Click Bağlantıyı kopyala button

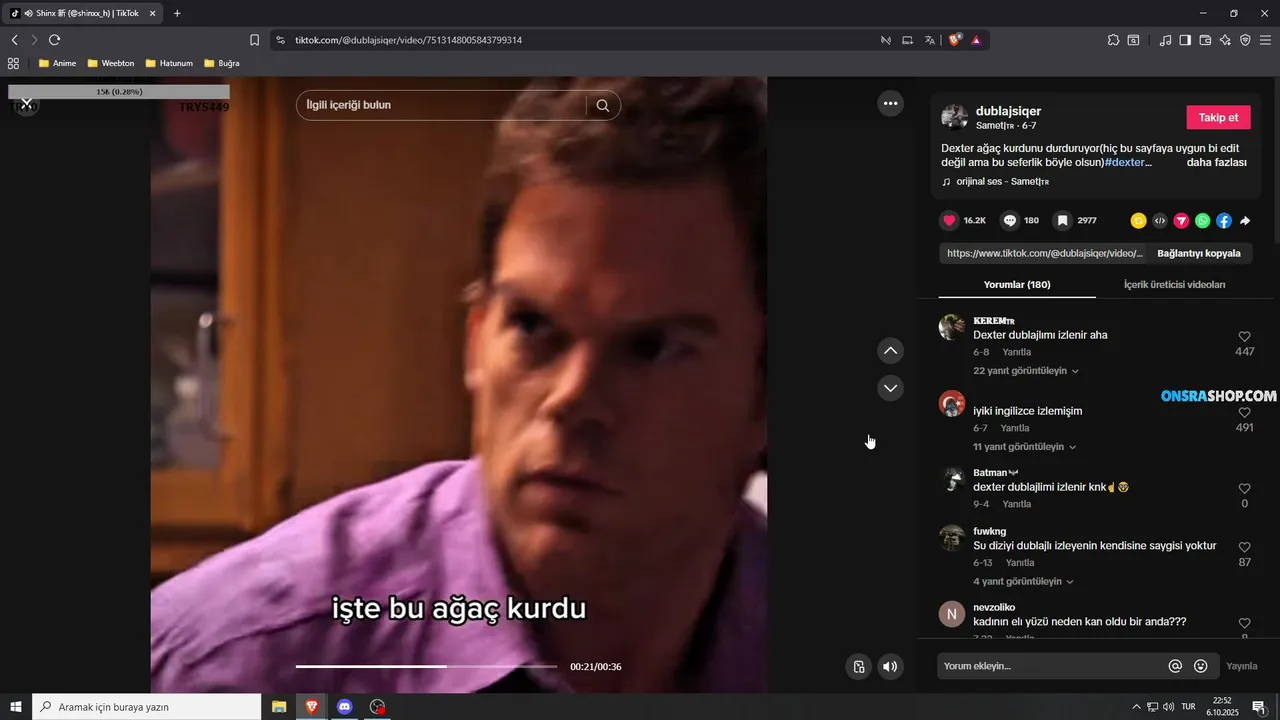[x=1198, y=253]
